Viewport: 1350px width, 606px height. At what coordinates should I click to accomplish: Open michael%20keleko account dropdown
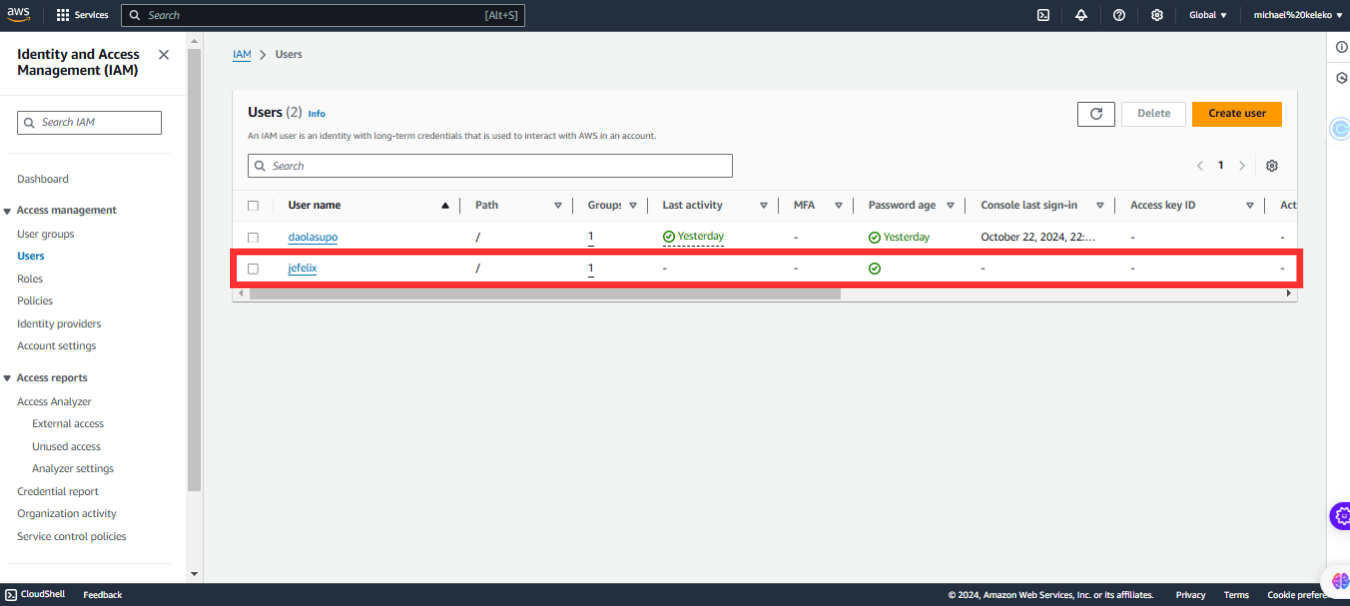pos(1298,15)
